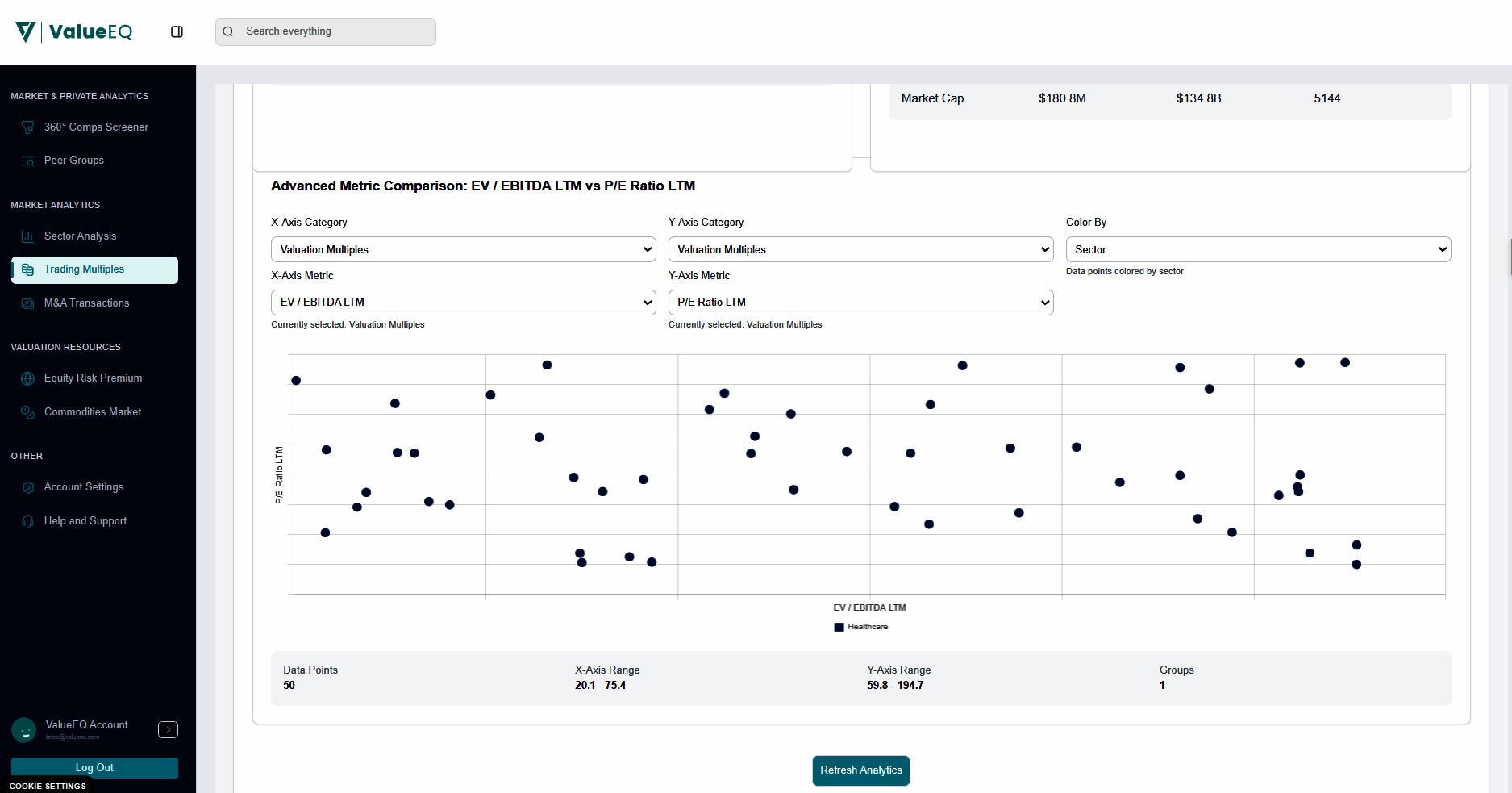This screenshot has height=793, width=1512.
Task: Click the Account Settings gear icon
Action: pyautogui.click(x=27, y=487)
